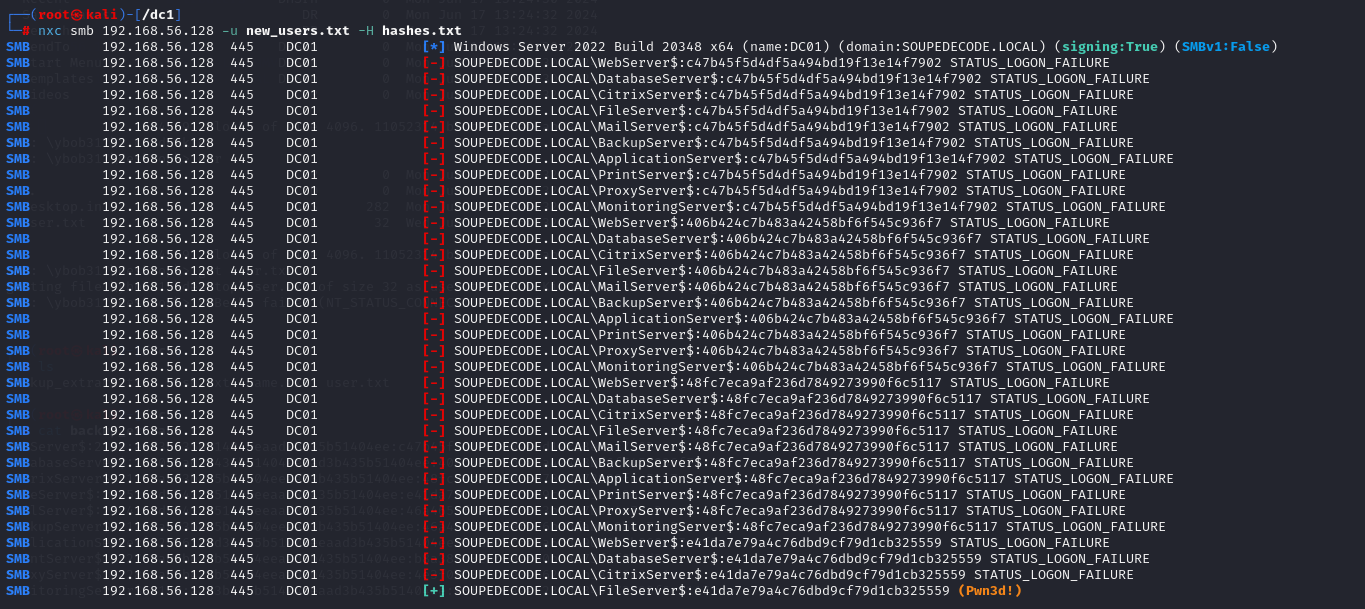The width and height of the screenshot is (1365, 609).
Task: Click ApplicationServer$:48fc7eca9af236d7849273990f6c5117
Action: point(802,479)
